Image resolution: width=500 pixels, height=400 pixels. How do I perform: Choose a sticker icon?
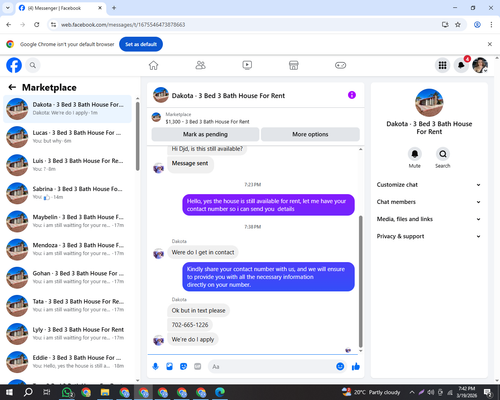click(x=183, y=367)
